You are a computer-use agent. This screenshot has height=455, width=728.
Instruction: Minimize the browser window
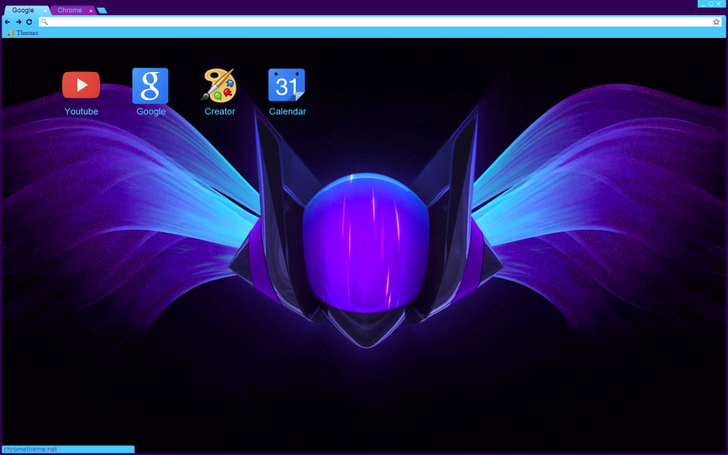[703, 4]
